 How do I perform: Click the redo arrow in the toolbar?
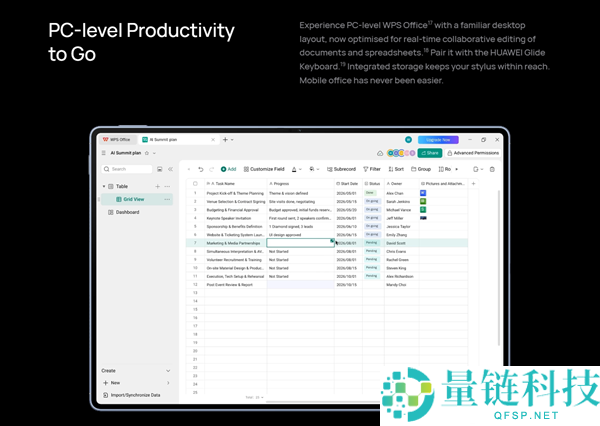click(x=212, y=169)
